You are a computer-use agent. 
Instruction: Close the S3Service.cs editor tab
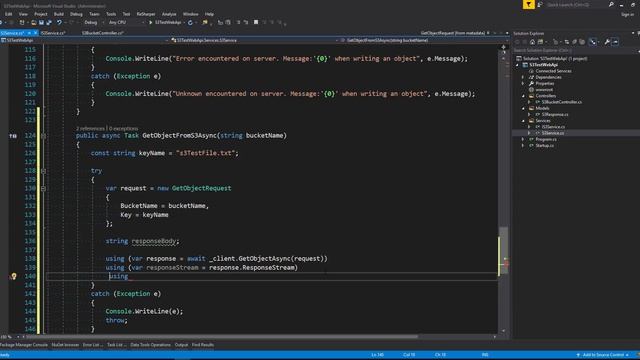[36, 33]
